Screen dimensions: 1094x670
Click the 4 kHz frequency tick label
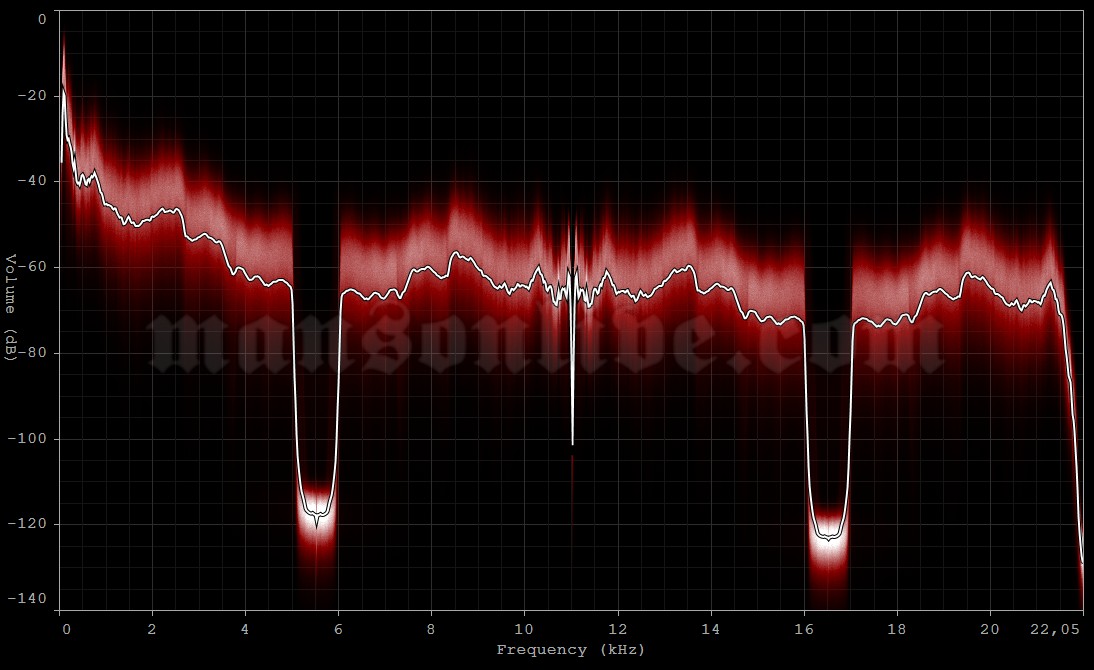246,630
